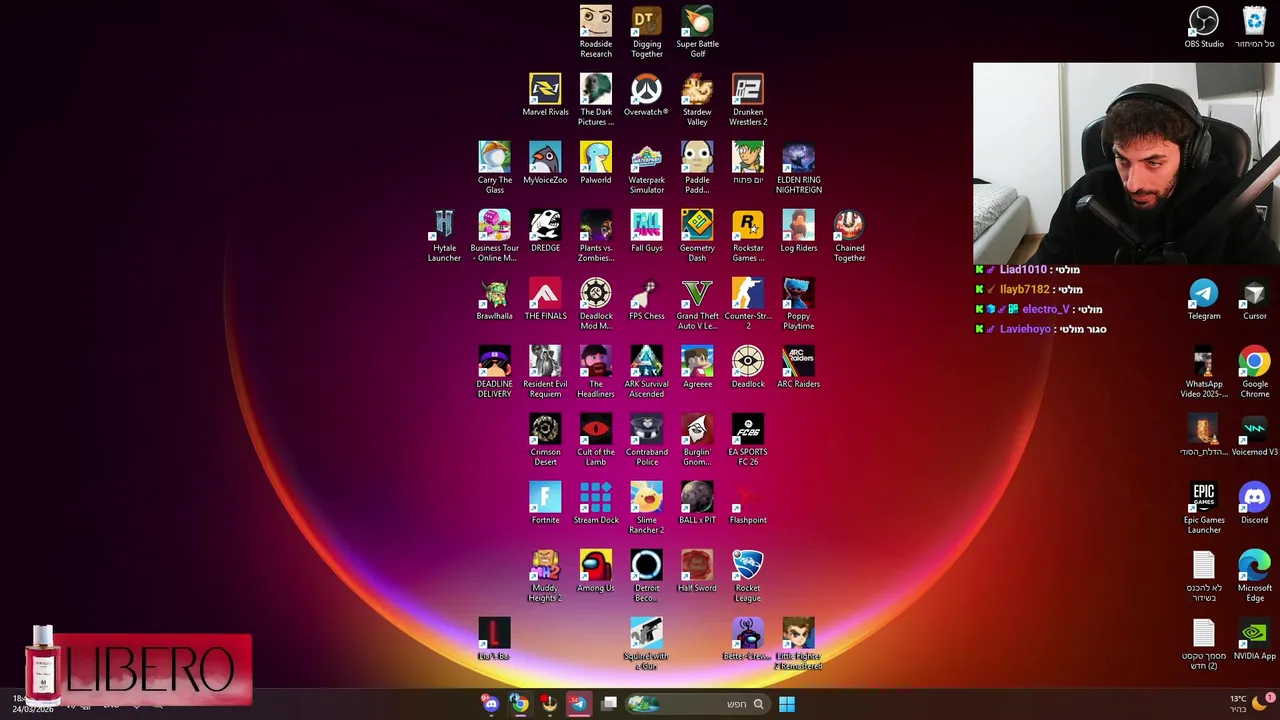
Task: Click the taskbar search box
Action: tap(697, 704)
